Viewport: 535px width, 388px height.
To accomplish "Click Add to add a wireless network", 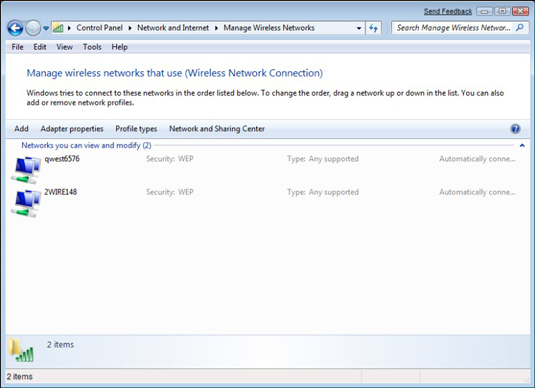I will [x=21, y=129].
